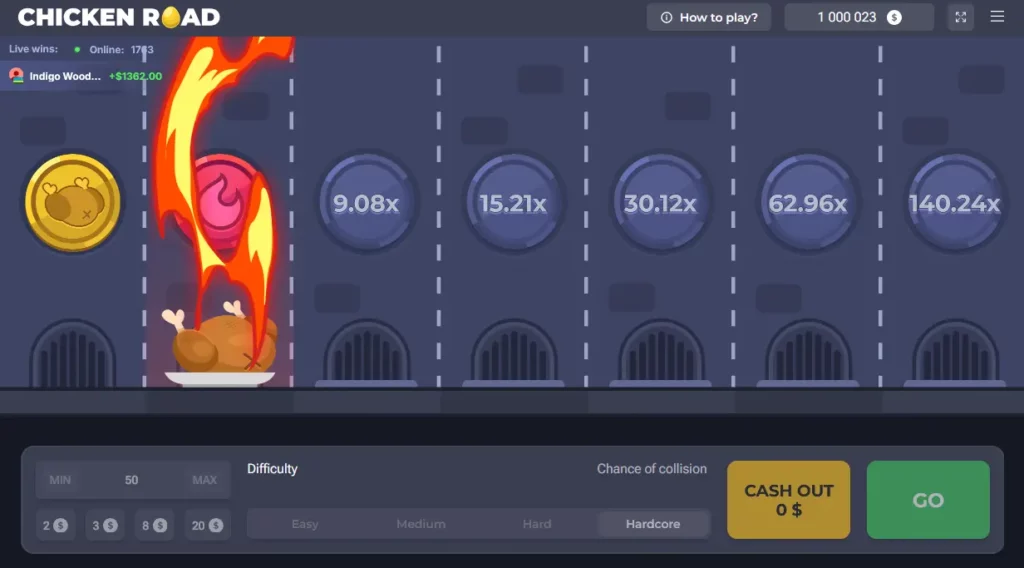Set bet to MIN
Viewport: 1024px width, 568px height.
(x=60, y=480)
